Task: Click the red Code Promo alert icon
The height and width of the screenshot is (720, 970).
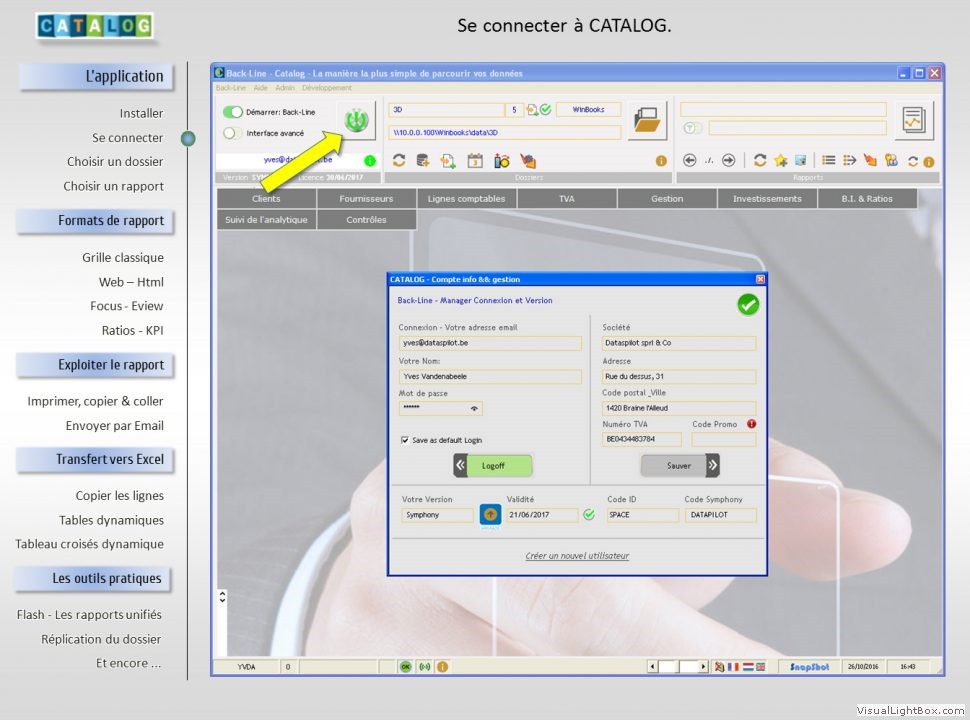Action: pyautogui.click(x=752, y=424)
